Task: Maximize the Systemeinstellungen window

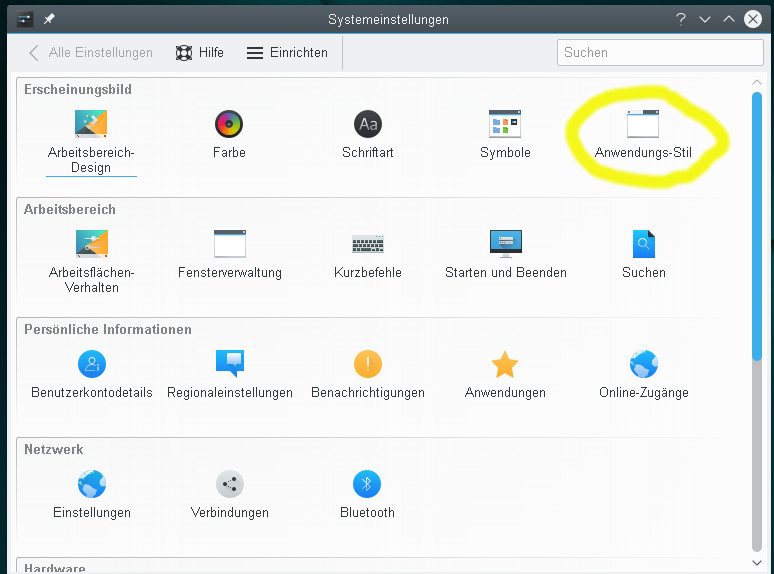Action: point(729,19)
